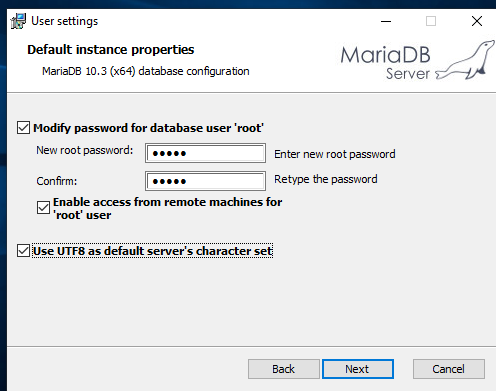Uncheck Modify password for root checkbox
The width and height of the screenshot is (496, 391).
point(23,128)
